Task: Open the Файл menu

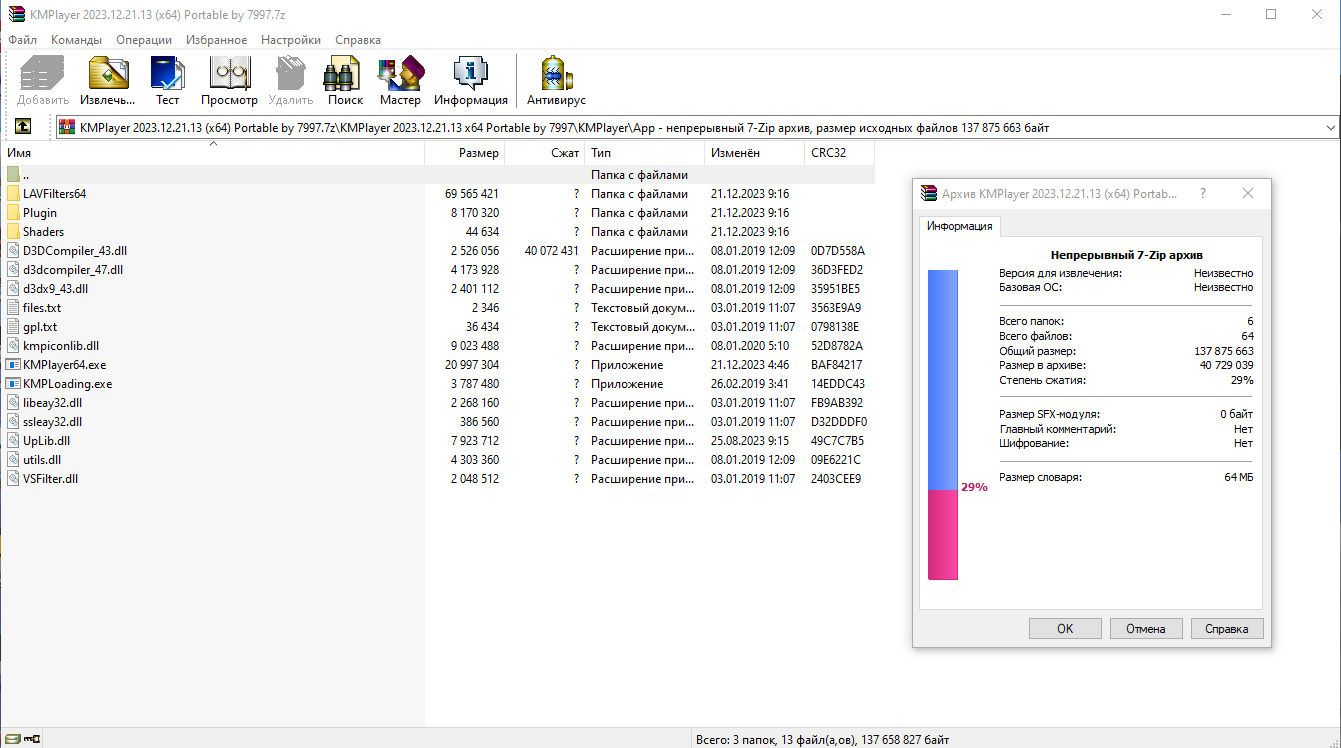Action: pyautogui.click(x=22, y=40)
